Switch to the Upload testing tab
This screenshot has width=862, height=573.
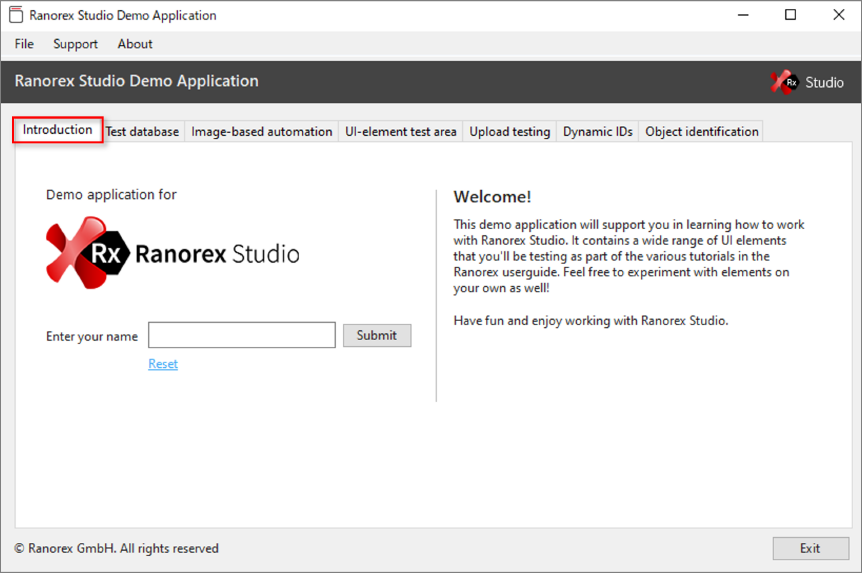tap(510, 132)
